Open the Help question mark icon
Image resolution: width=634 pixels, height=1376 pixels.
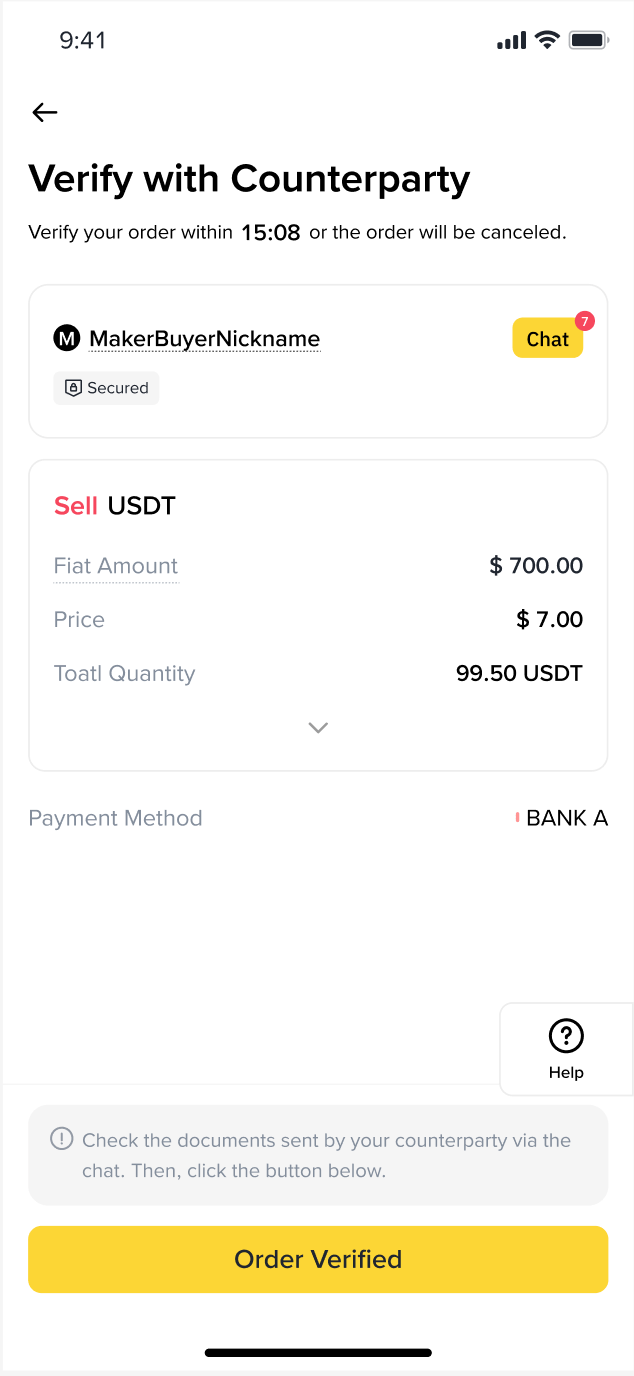pyautogui.click(x=566, y=1036)
